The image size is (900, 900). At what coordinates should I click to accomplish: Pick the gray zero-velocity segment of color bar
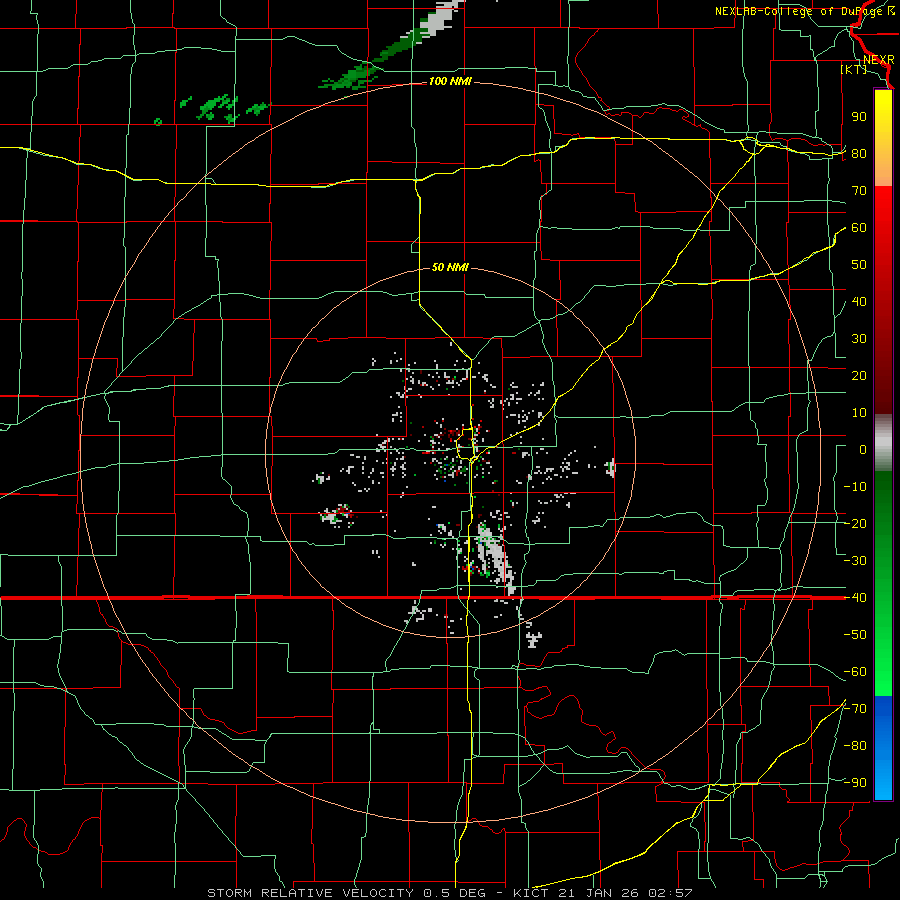[x=883, y=443]
